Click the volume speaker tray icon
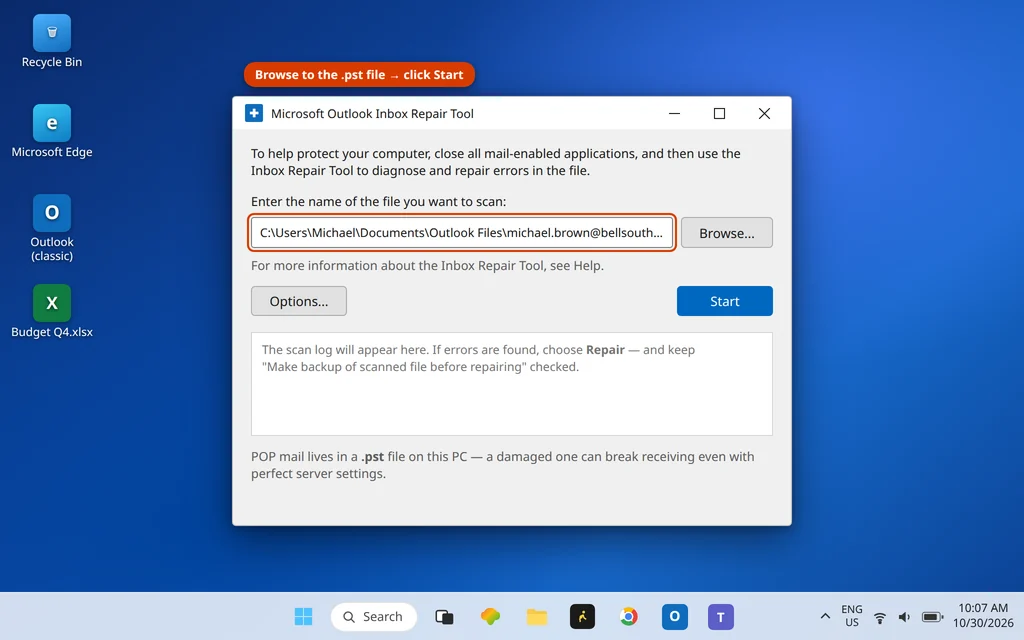This screenshot has width=1024, height=640. [904, 617]
